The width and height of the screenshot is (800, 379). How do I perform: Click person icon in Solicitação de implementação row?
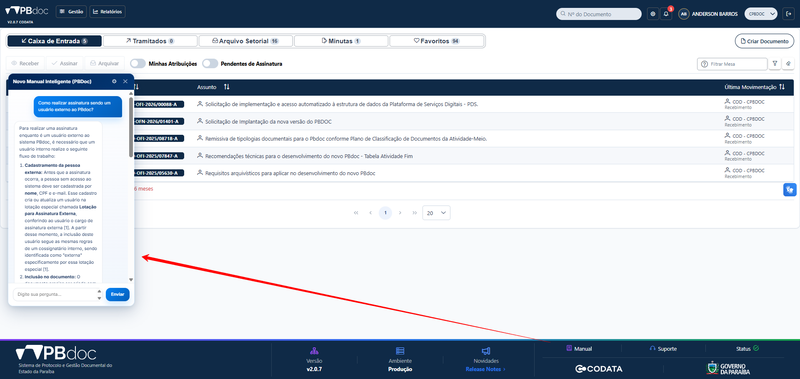(x=200, y=104)
